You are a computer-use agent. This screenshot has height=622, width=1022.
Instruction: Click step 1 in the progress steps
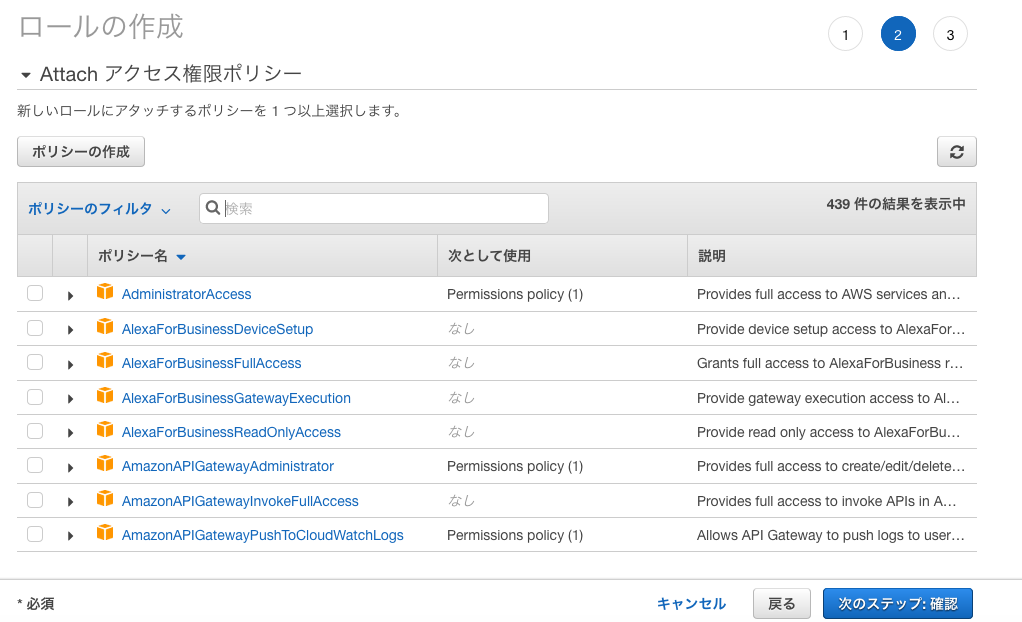845,33
